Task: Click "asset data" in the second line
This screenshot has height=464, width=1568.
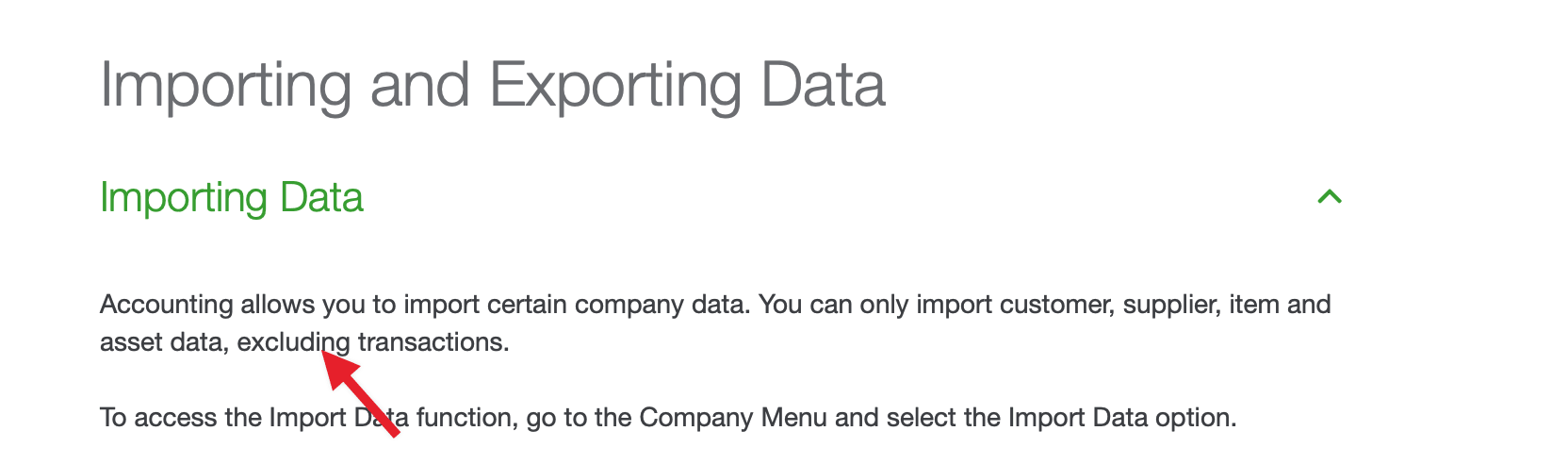Action: pos(161,342)
